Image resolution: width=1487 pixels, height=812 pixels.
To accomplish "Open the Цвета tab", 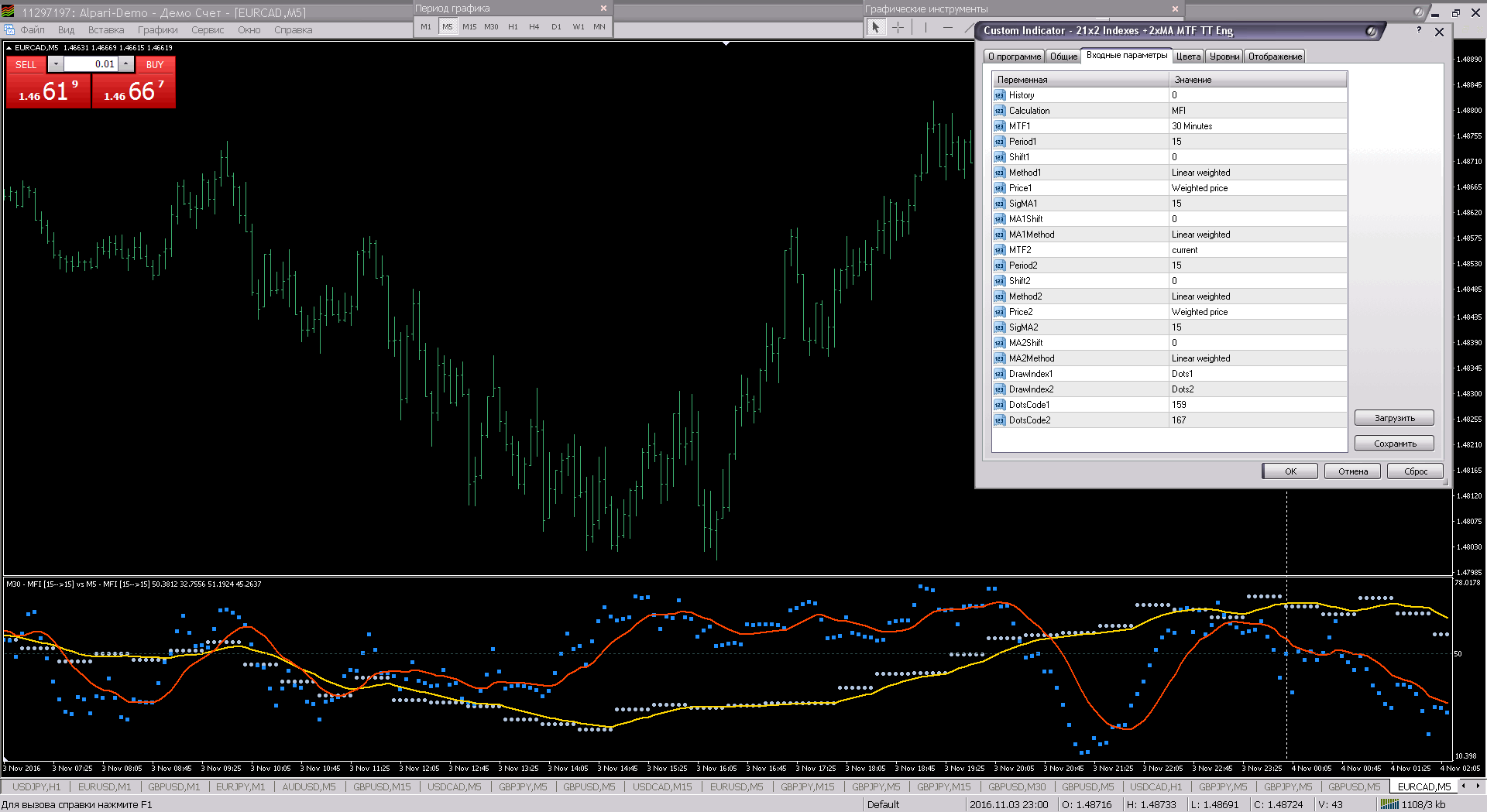I will tap(1187, 57).
